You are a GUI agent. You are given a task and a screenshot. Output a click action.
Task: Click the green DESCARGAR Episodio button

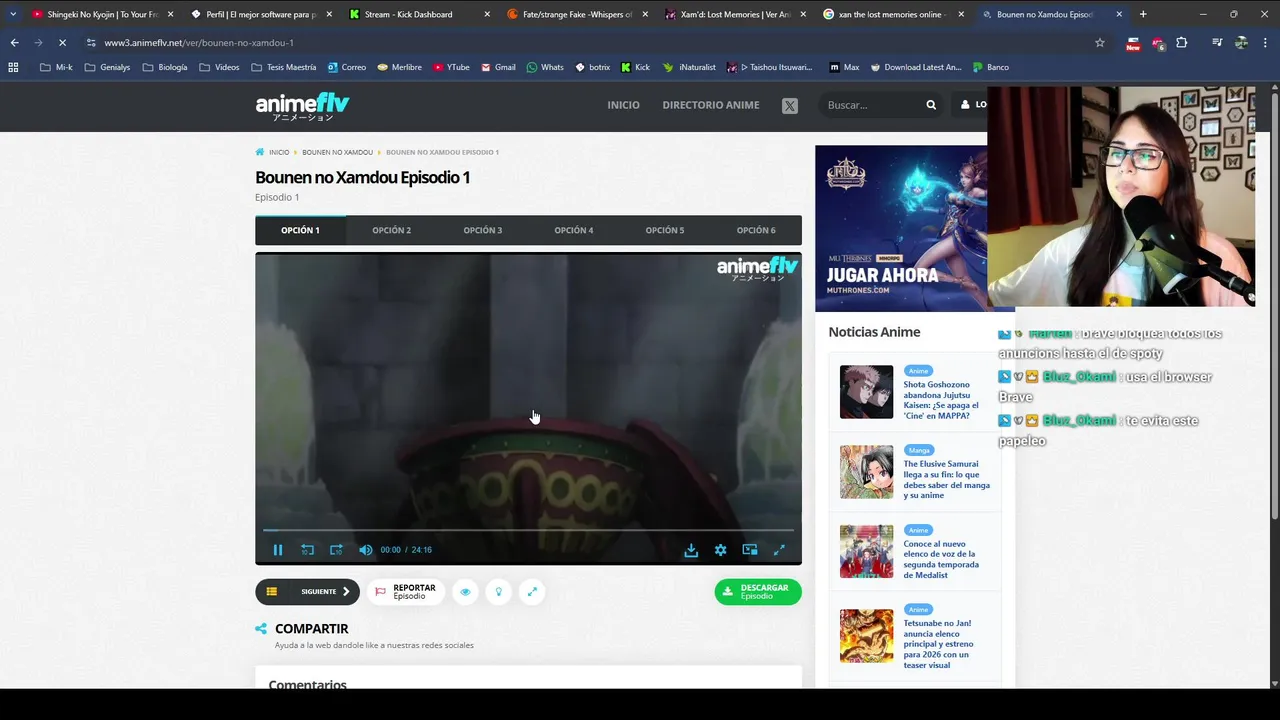pos(758,592)
